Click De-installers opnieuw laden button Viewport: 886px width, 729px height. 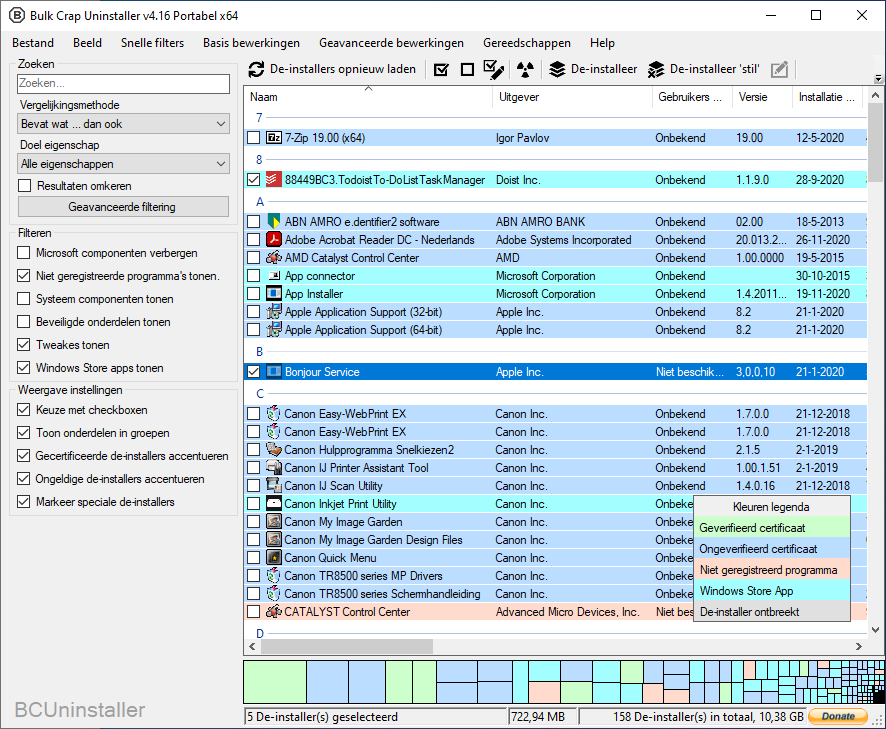tap(333, 70)
